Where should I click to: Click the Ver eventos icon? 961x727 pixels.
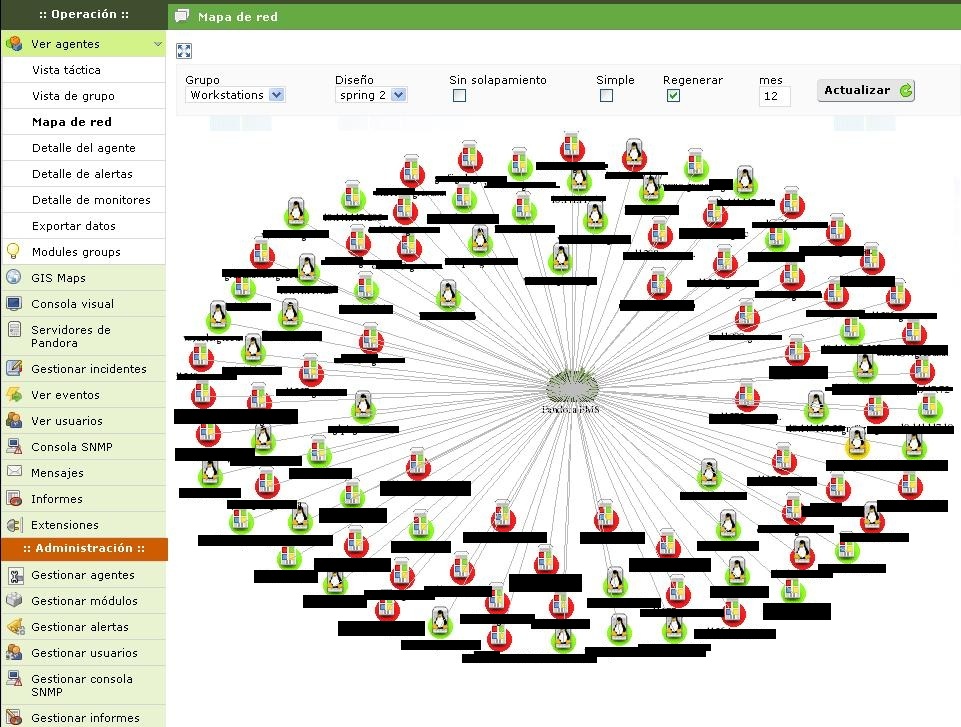(14, 395)
